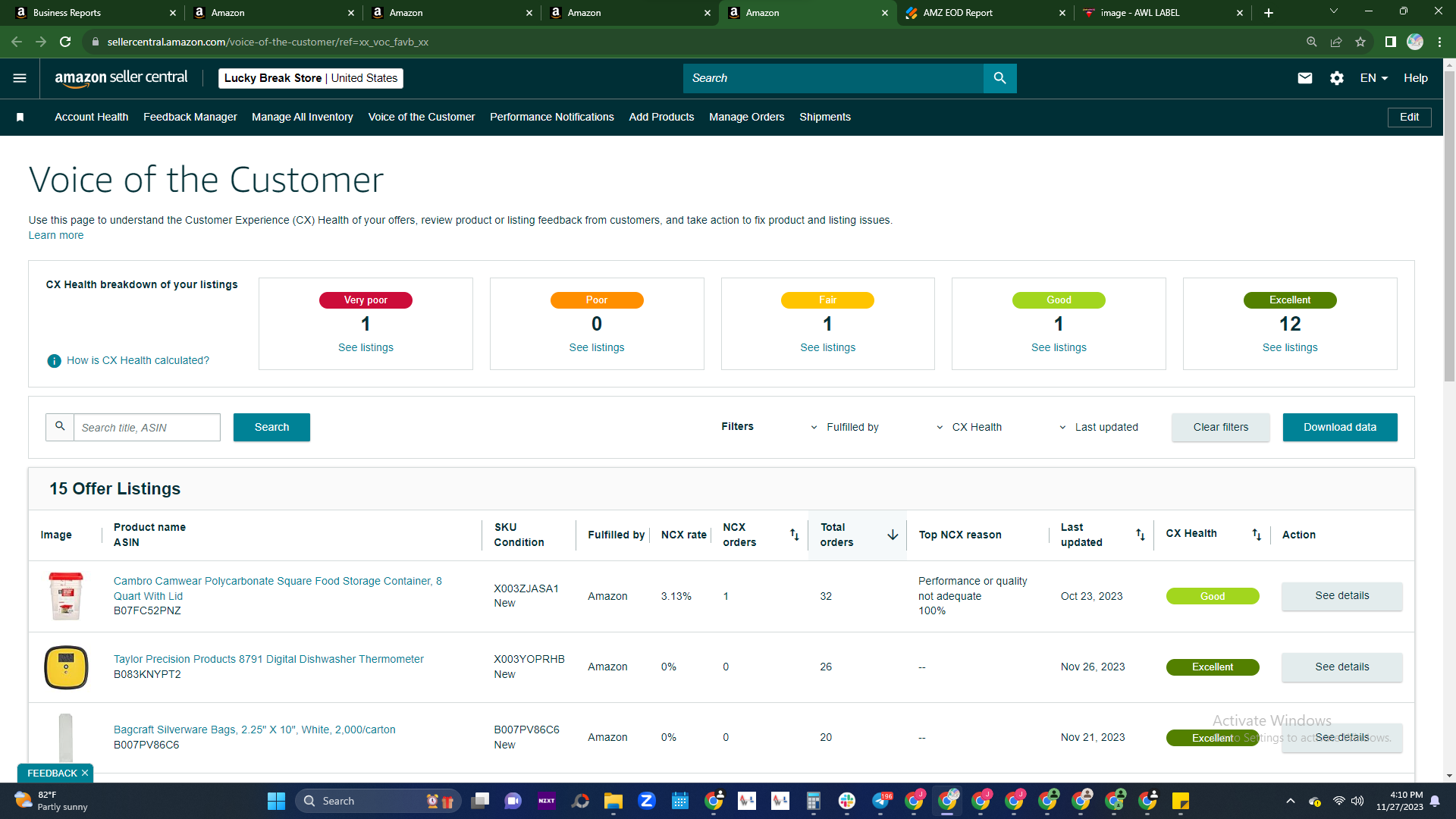Click the magnifier button beside the top search bar
The width and height of the screenshot is (1456, 819).
[999, 78]
